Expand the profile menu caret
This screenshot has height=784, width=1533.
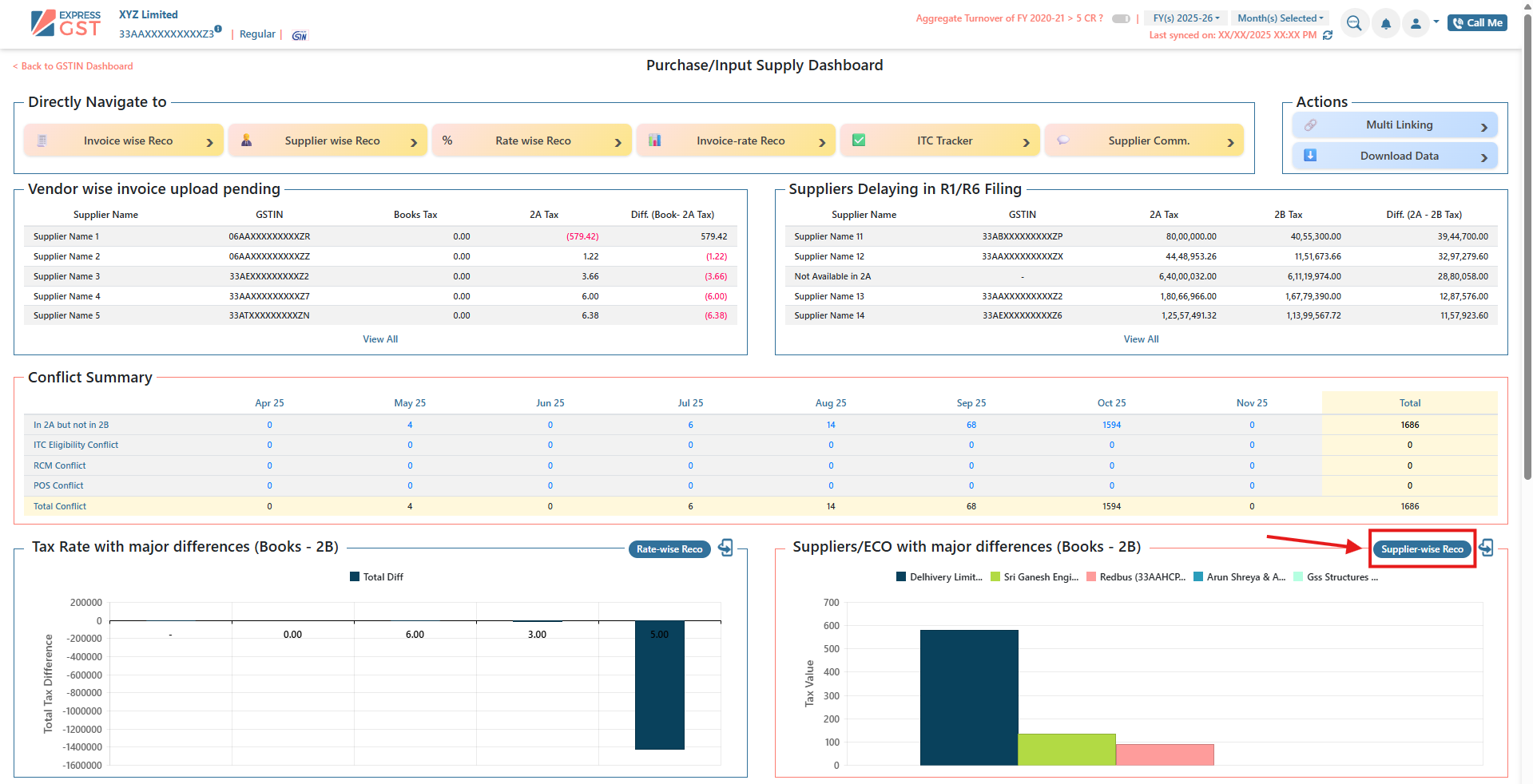pos(1436,22)
